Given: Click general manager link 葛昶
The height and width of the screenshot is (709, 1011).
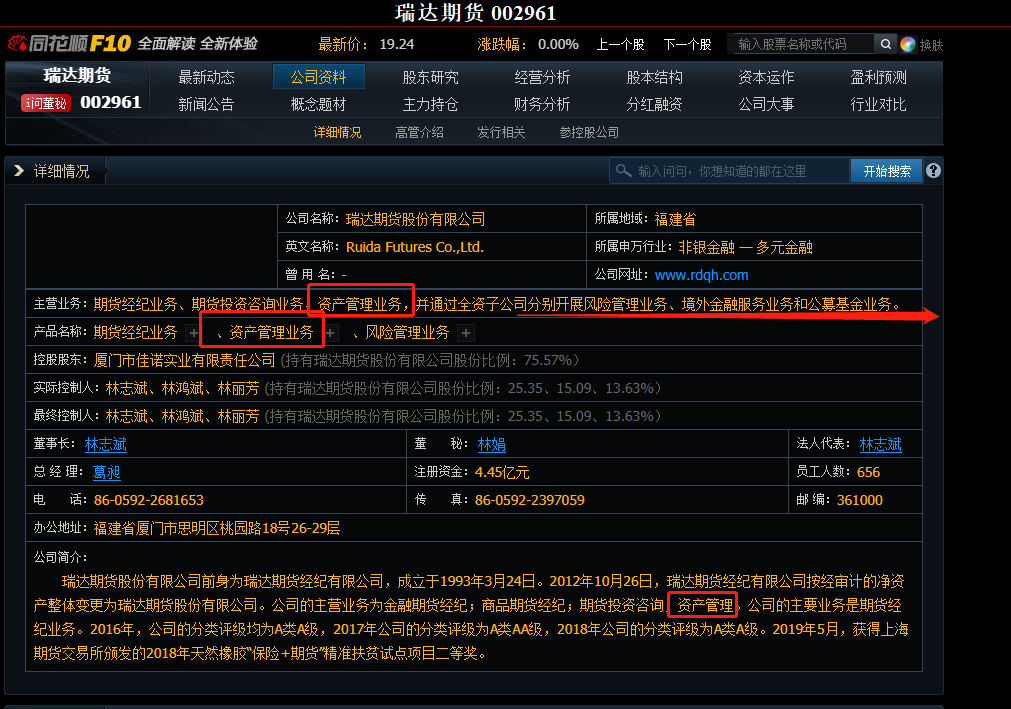Looking at the screenshot, I should click(106, 472).
